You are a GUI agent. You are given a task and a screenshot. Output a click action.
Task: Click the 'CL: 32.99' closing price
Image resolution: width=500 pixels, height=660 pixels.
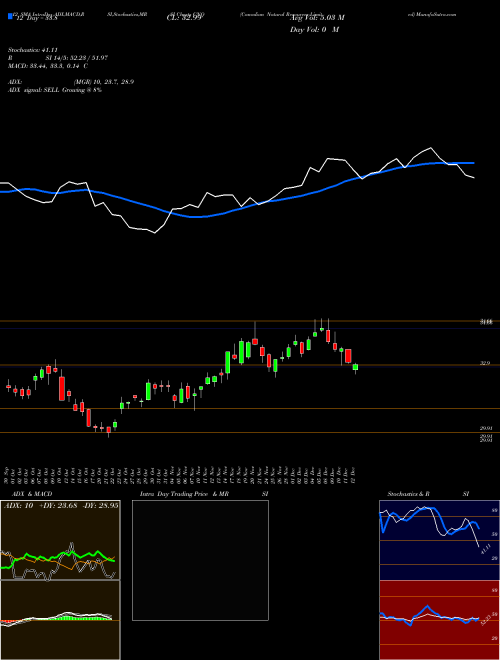(184, 18)
